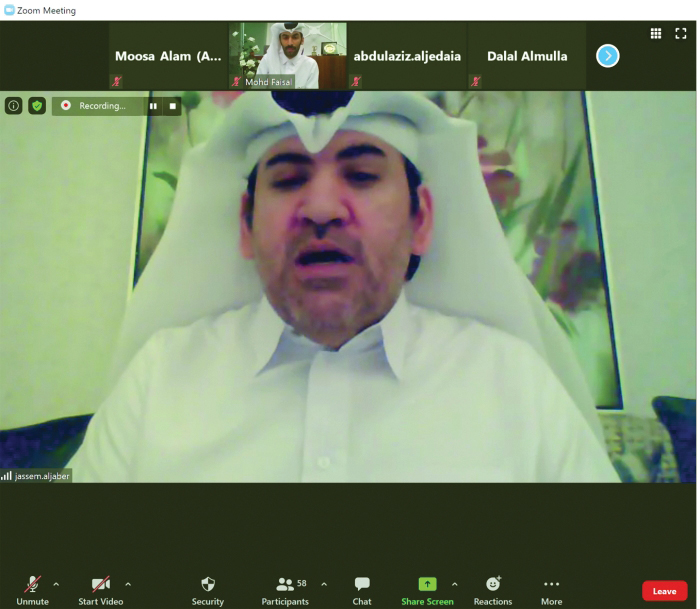Select Mohd Faisal video thumbnail
The height and width of the screenshot is (609, 700).
(x=288, y=56)
